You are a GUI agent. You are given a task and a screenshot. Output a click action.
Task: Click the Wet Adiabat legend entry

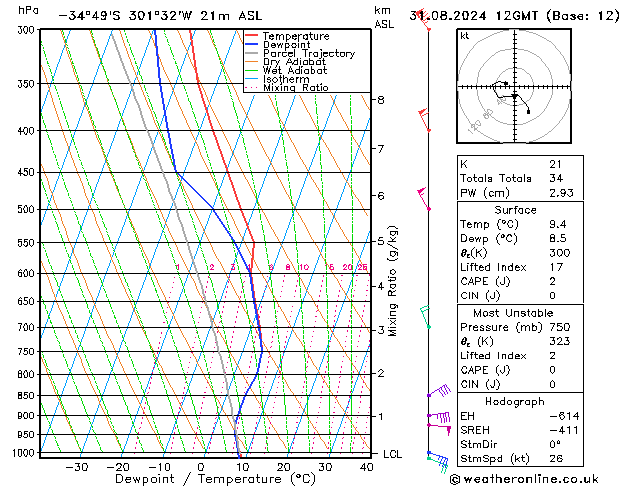286,70
